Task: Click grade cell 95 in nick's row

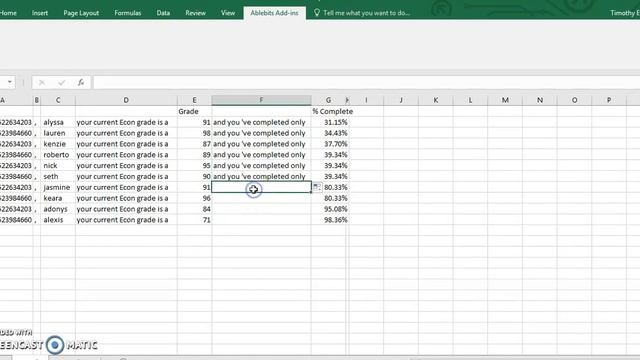Action: (x=194, y=165)
